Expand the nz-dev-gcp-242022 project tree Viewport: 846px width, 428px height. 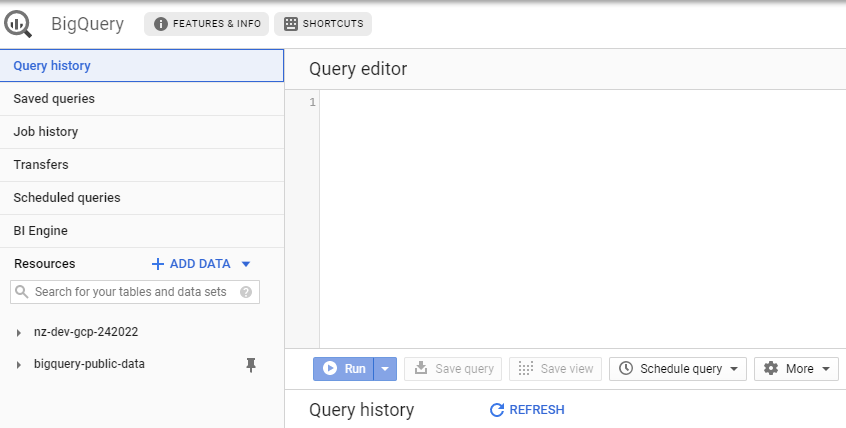coord(19,332)
